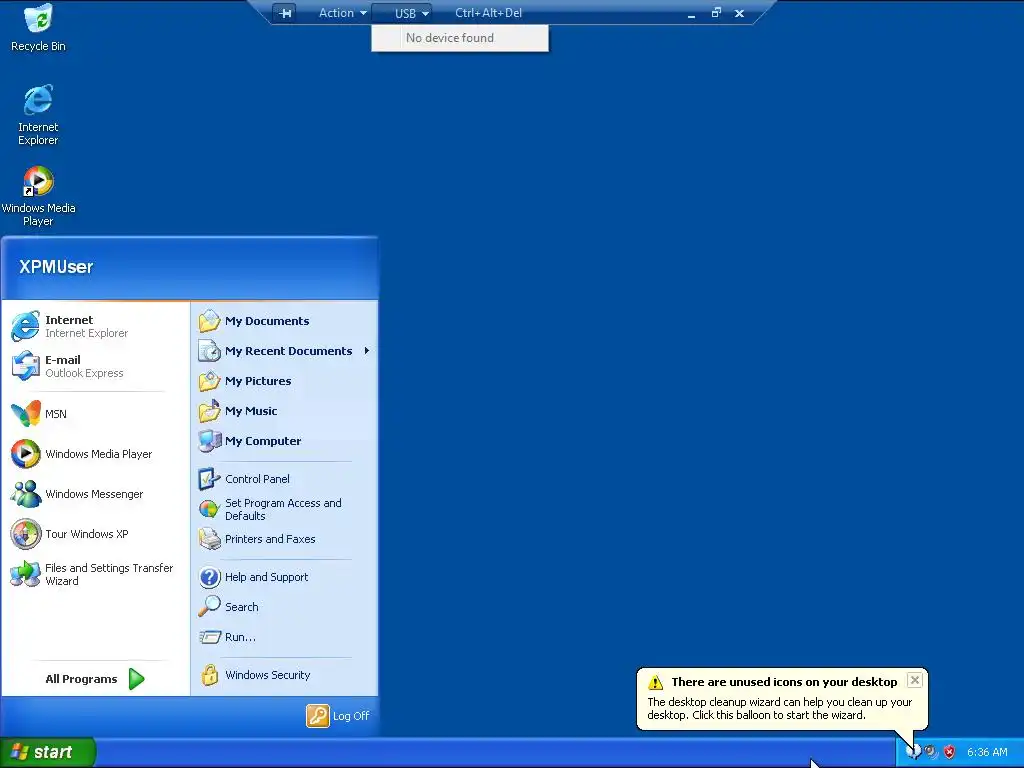The height and width of the screenshot is (768, 1024).
Task: Select the Internet Explorer desktop icon
Action: [x=38, y=114]
